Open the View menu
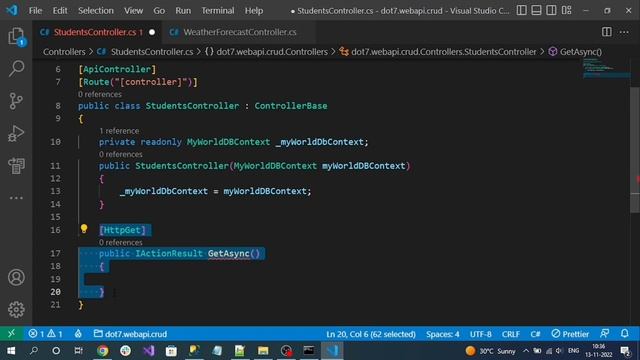Screen dimensions: 640x360 tap(133, 11)
